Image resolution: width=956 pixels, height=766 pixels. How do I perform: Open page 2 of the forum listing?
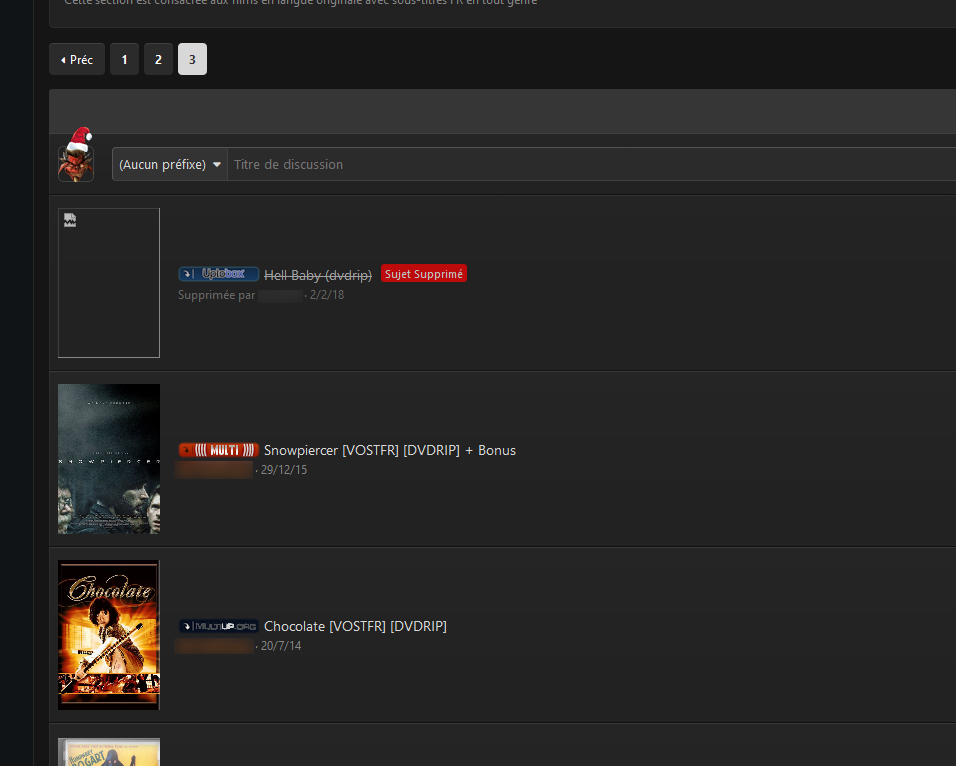[159, 59]
